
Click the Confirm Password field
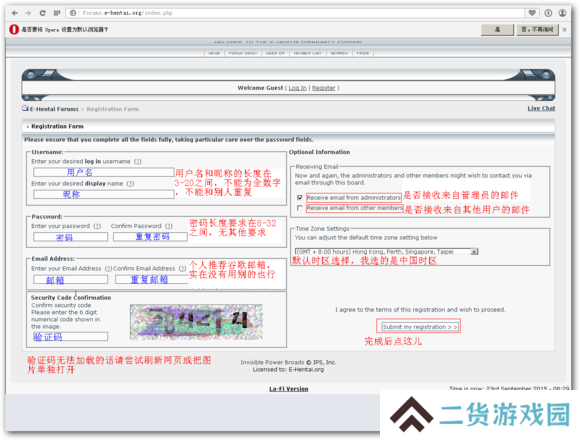click(150, 237)
